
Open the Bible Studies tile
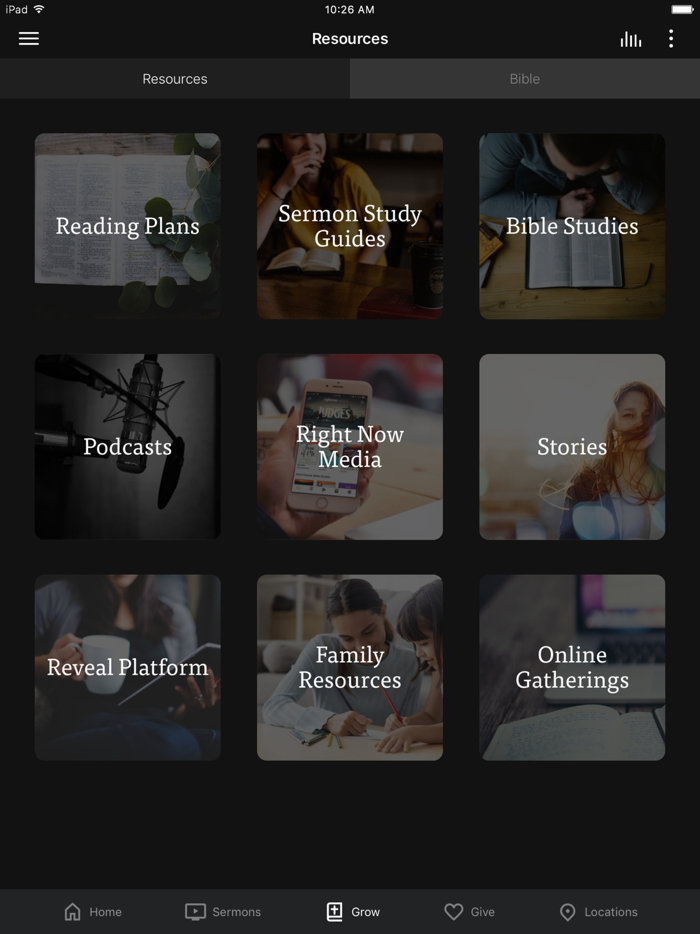(572, 226)
